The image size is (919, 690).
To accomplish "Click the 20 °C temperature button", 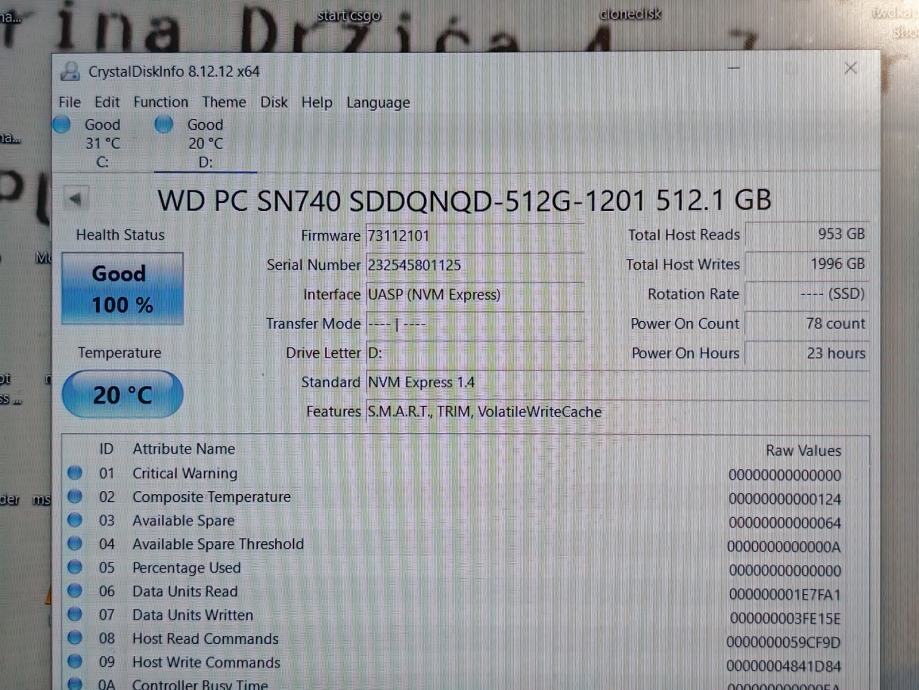I will (122, 395).
